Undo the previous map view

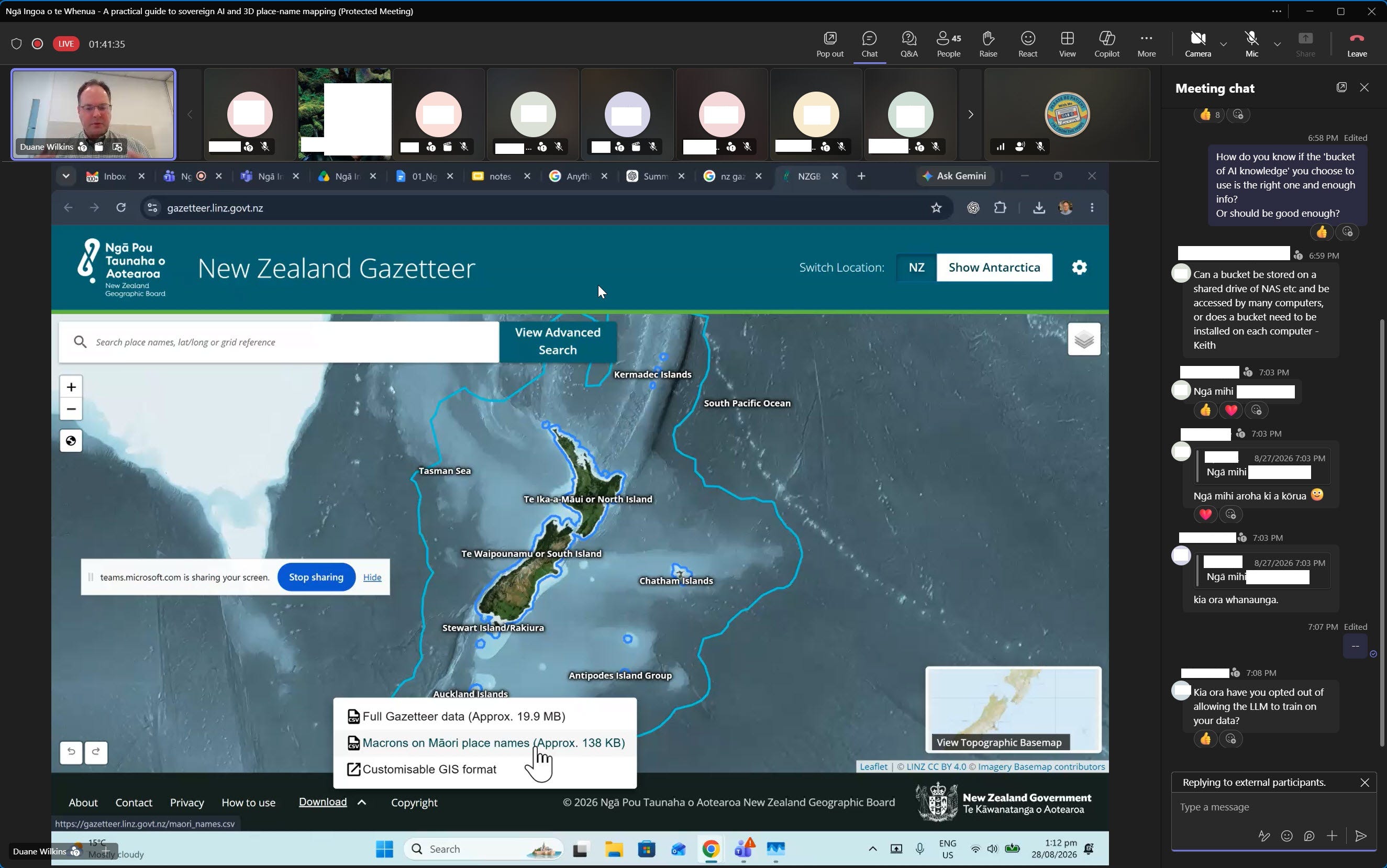(x=71, y=752)
